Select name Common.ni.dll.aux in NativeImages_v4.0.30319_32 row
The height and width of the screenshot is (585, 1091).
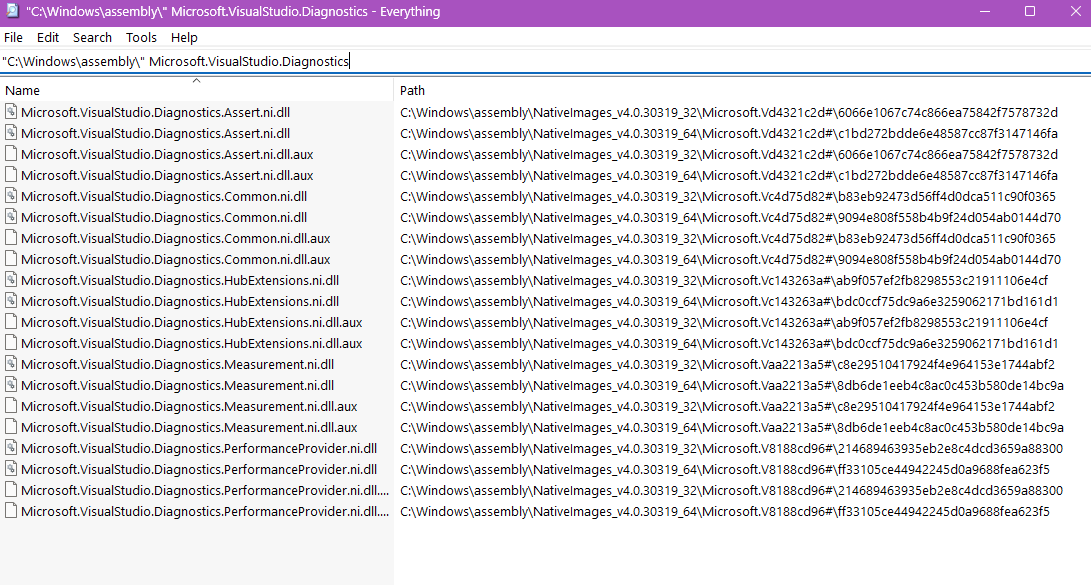coord(175,238)
